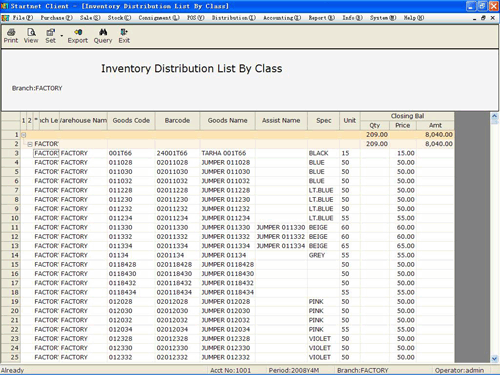The image size is (500, 375).
Task: Select outline level 2 button
Action: tap(29, 121)
